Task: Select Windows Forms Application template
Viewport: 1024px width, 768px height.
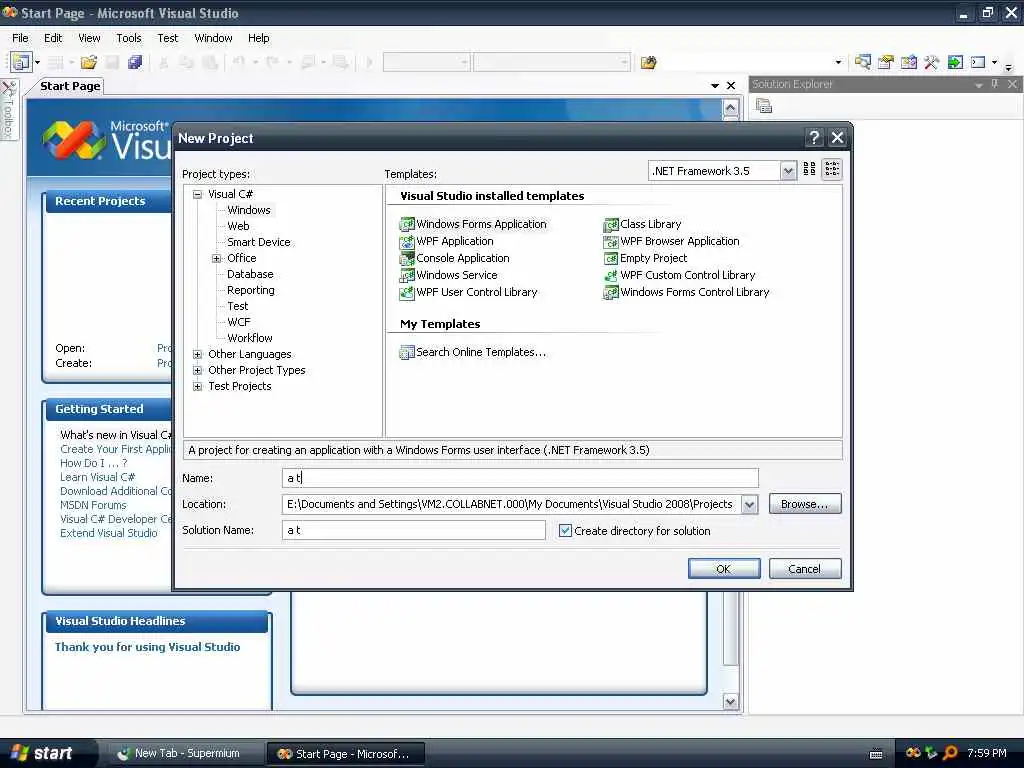Action: (473, 224)
